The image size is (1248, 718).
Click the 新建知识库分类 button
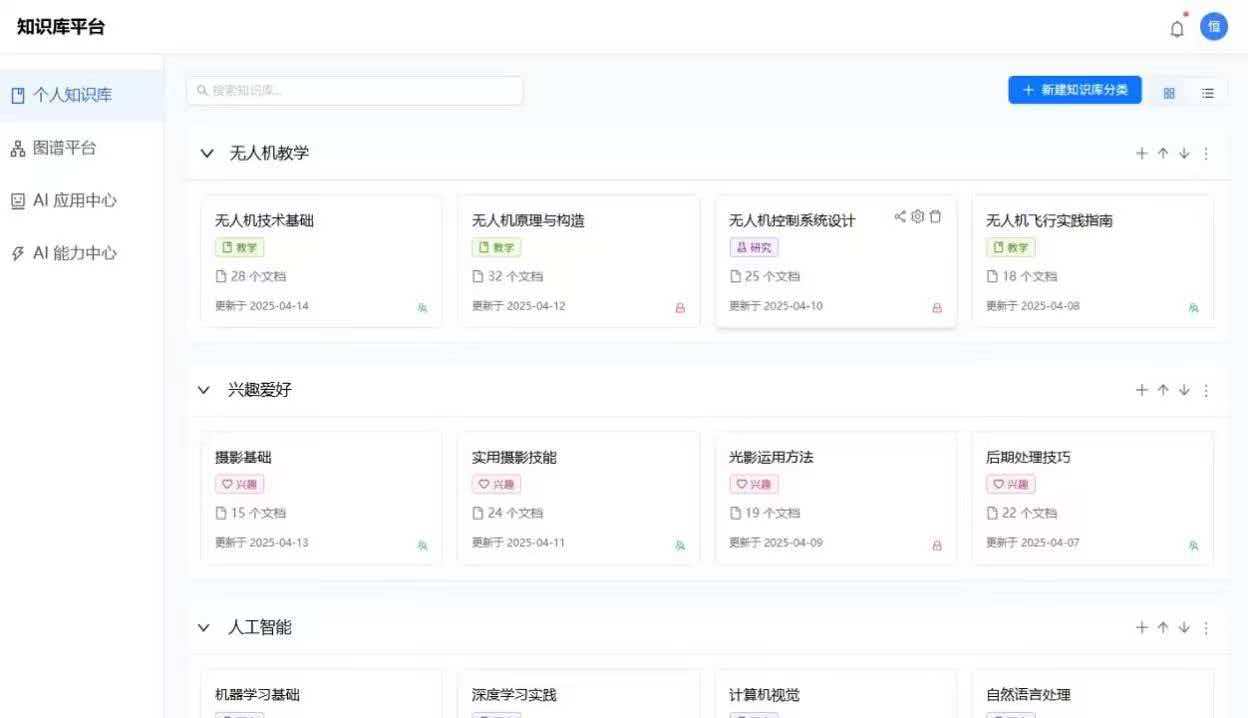(1074, 90)
